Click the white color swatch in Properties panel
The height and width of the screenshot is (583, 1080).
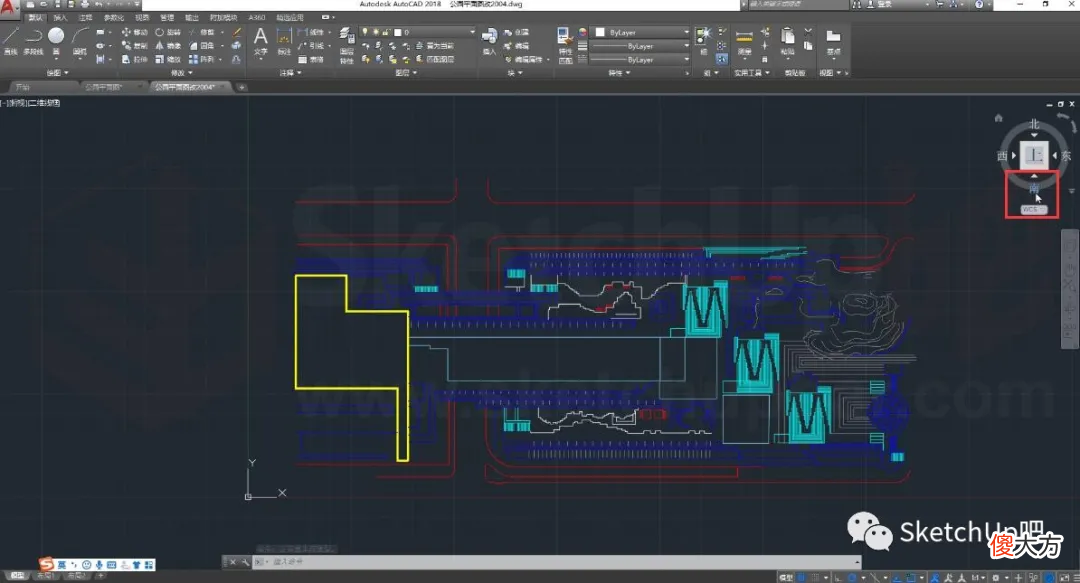(600, 32)
